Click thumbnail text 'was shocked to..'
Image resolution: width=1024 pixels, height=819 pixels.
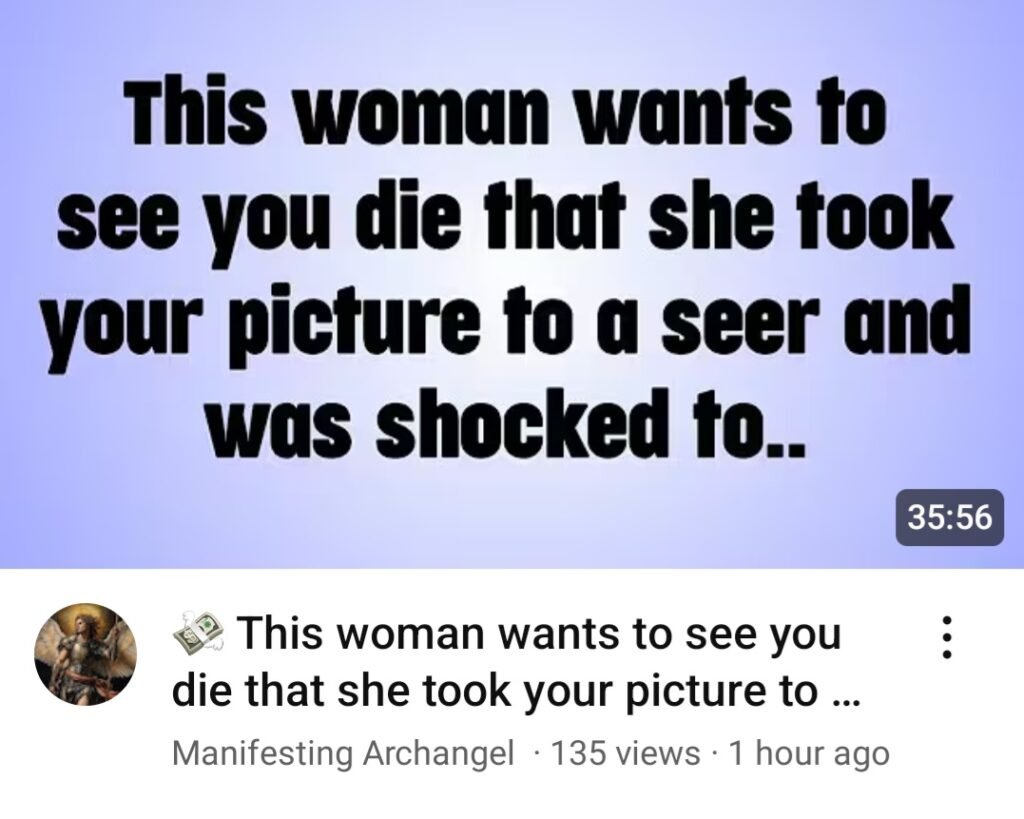click(x=505, y=423)
